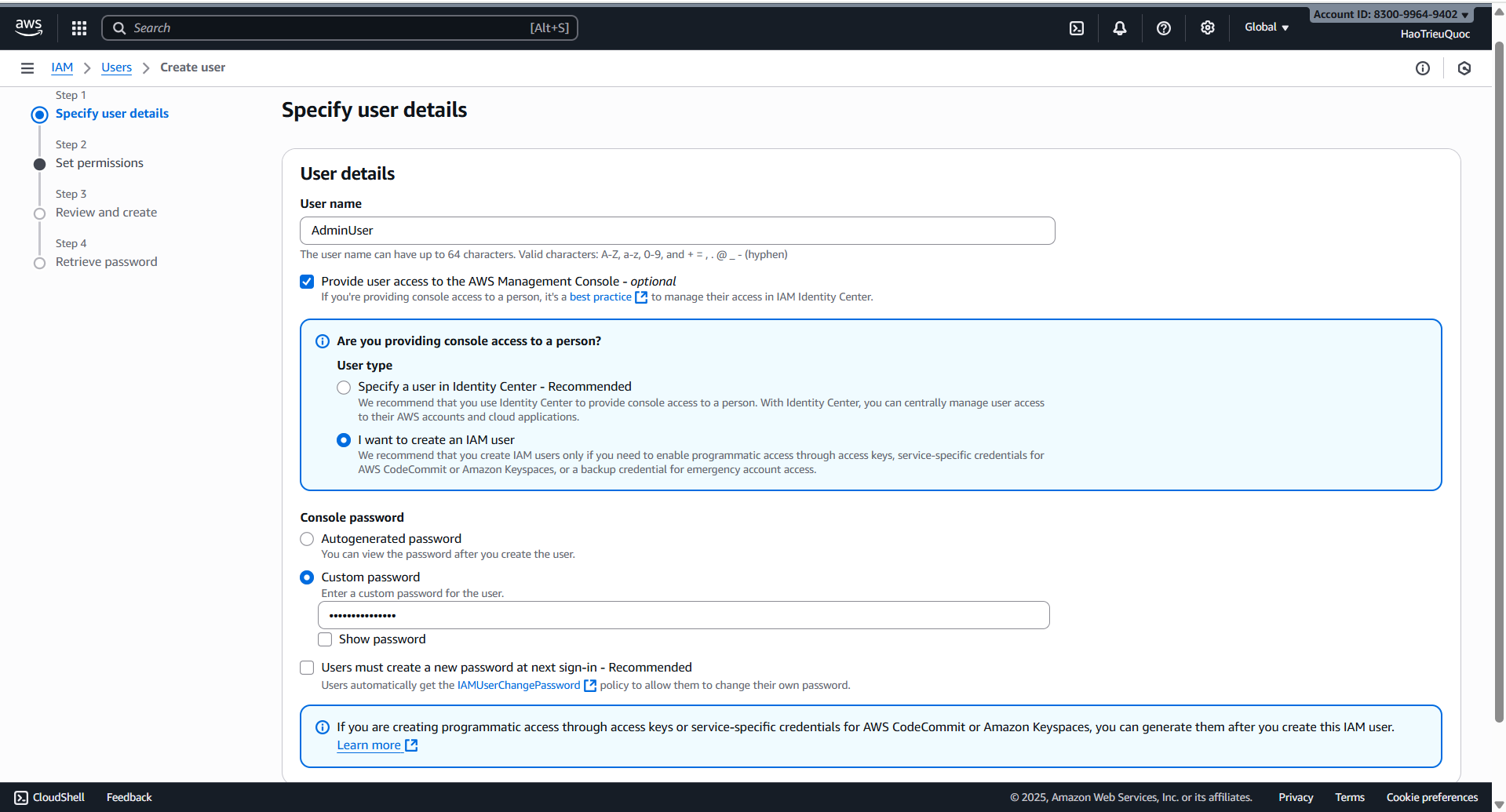Image resolution: width=1506 pixels, height=812 pixels.
Task: Open the help question mark icon
Action: pyautogui.click(x=1164, y=28)
